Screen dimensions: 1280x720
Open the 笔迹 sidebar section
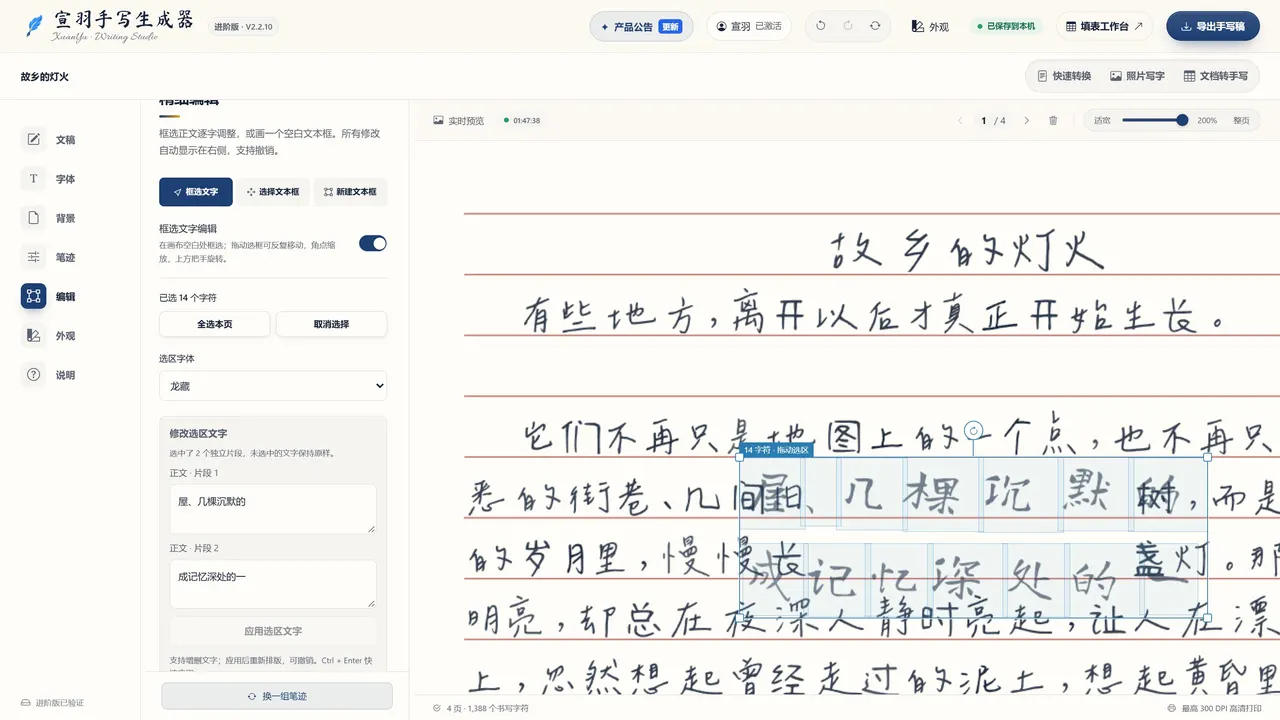coord(50,257)
